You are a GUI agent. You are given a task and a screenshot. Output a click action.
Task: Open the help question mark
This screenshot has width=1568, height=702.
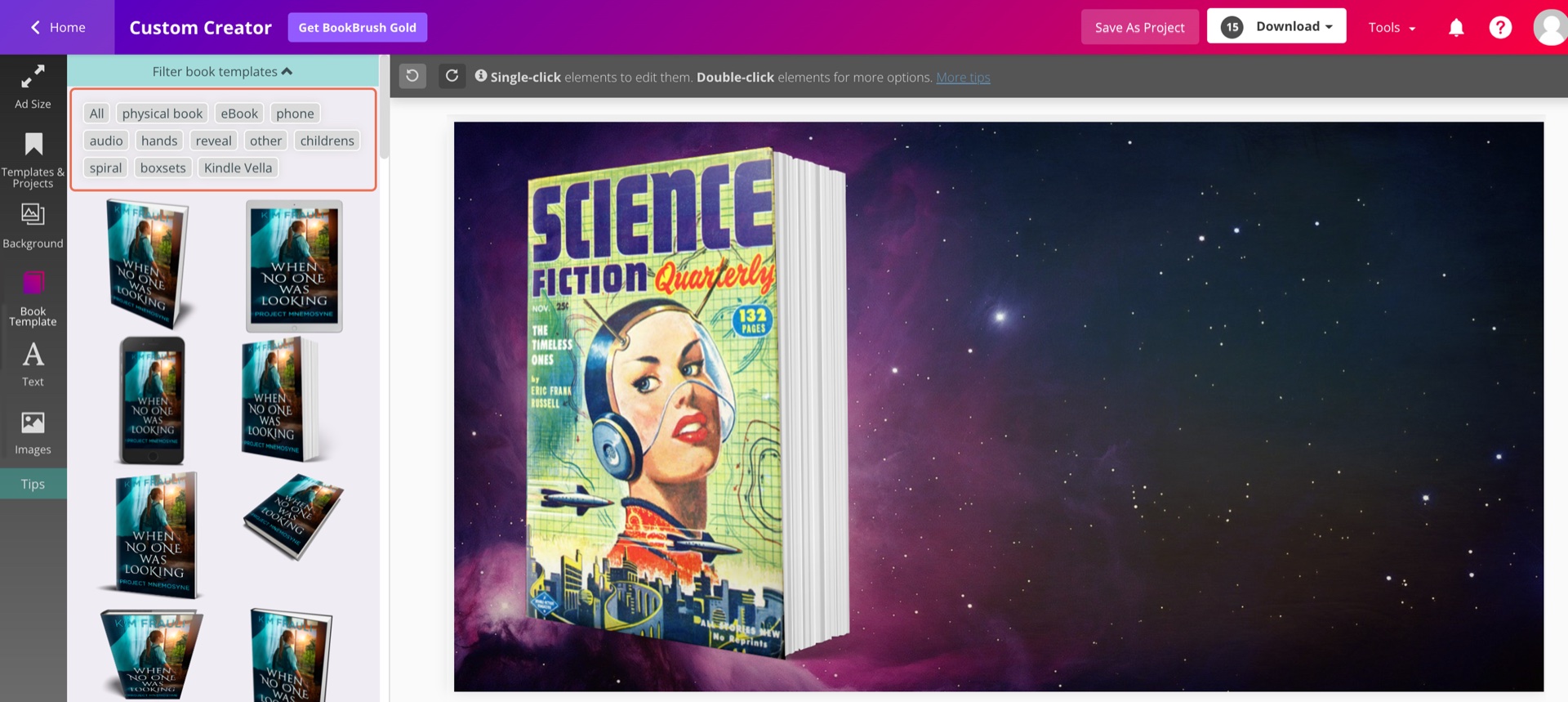tap(1500, 27)
